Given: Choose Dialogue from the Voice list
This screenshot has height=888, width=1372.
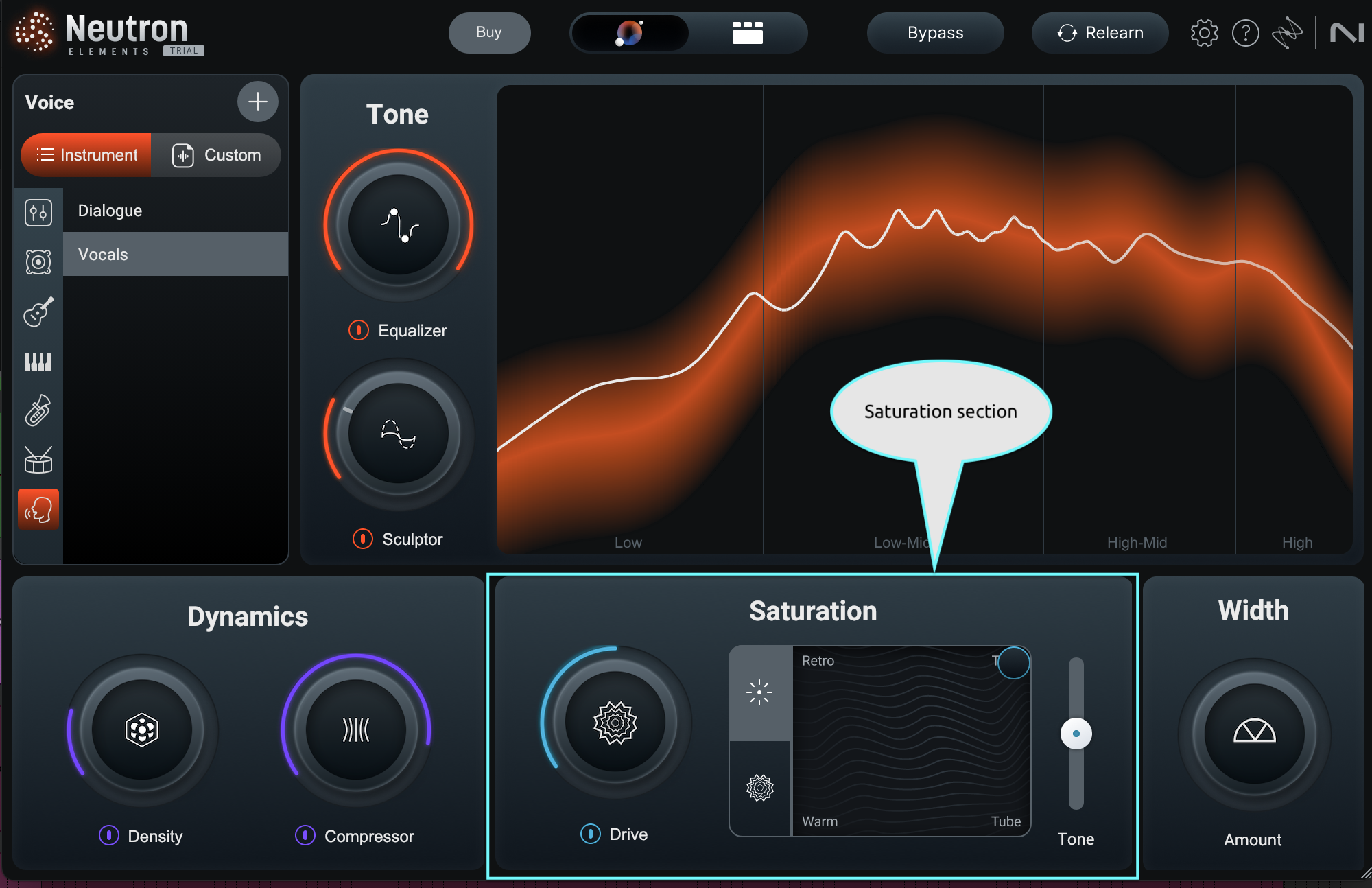Looking at the screenshot, I should (x=176, y=210).
